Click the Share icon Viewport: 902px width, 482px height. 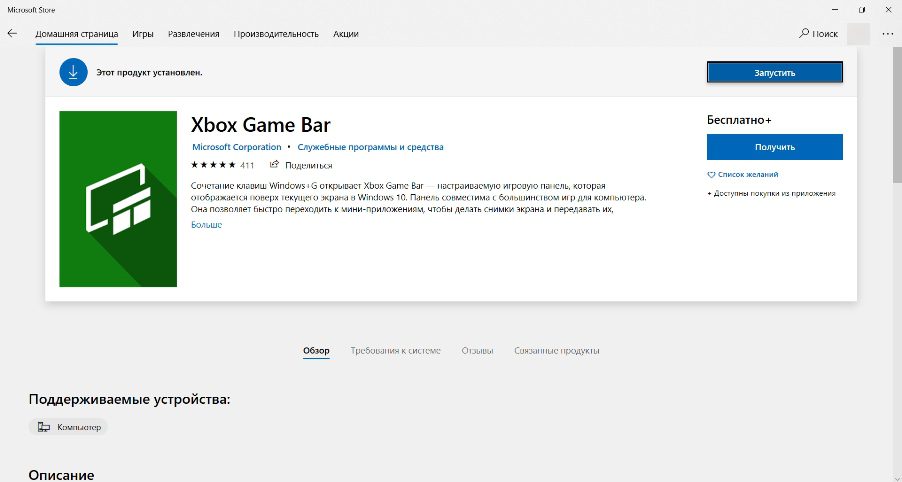tap(274, 165)
